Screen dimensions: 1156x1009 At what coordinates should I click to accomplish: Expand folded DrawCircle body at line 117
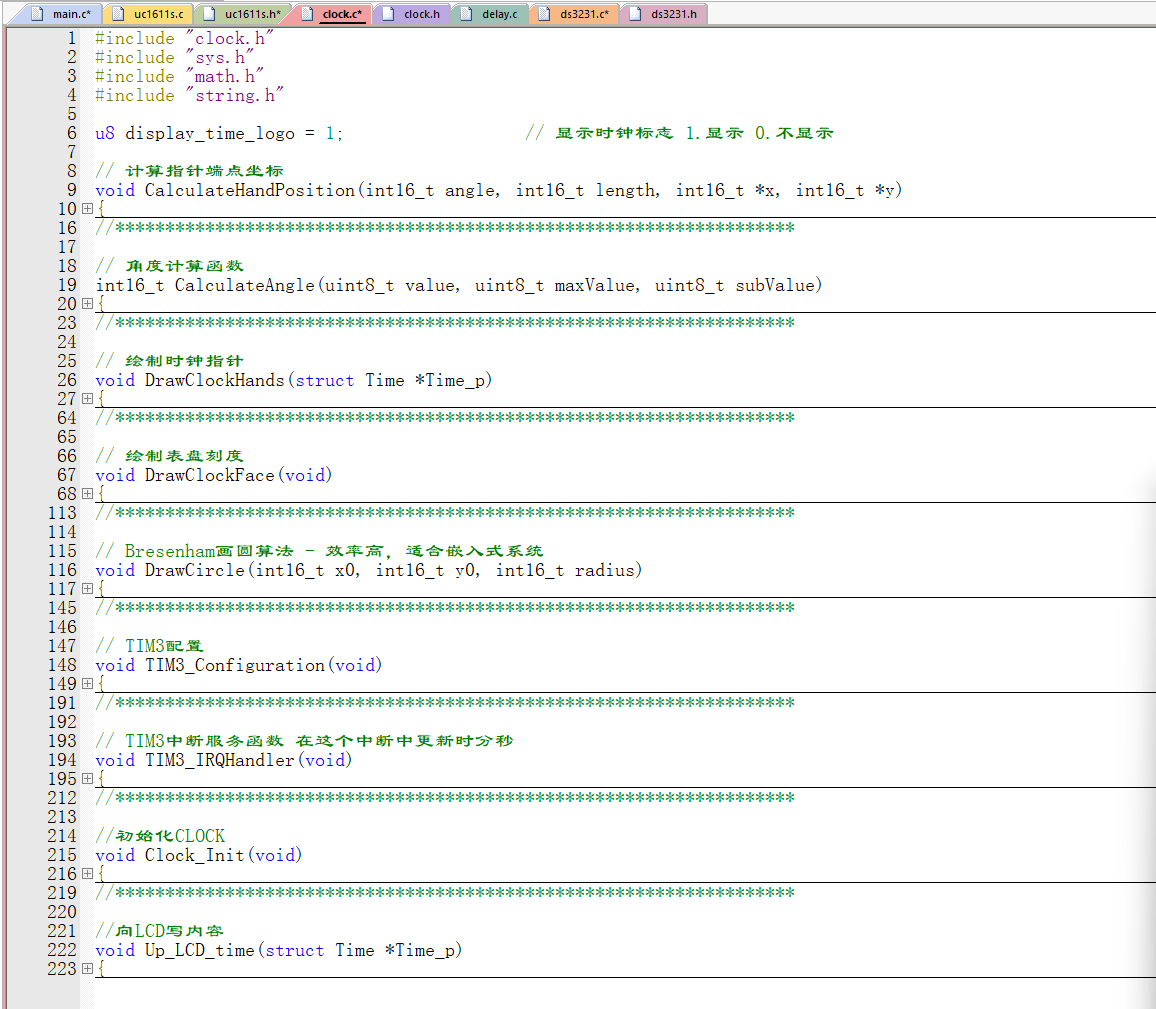tap(87, 589)
